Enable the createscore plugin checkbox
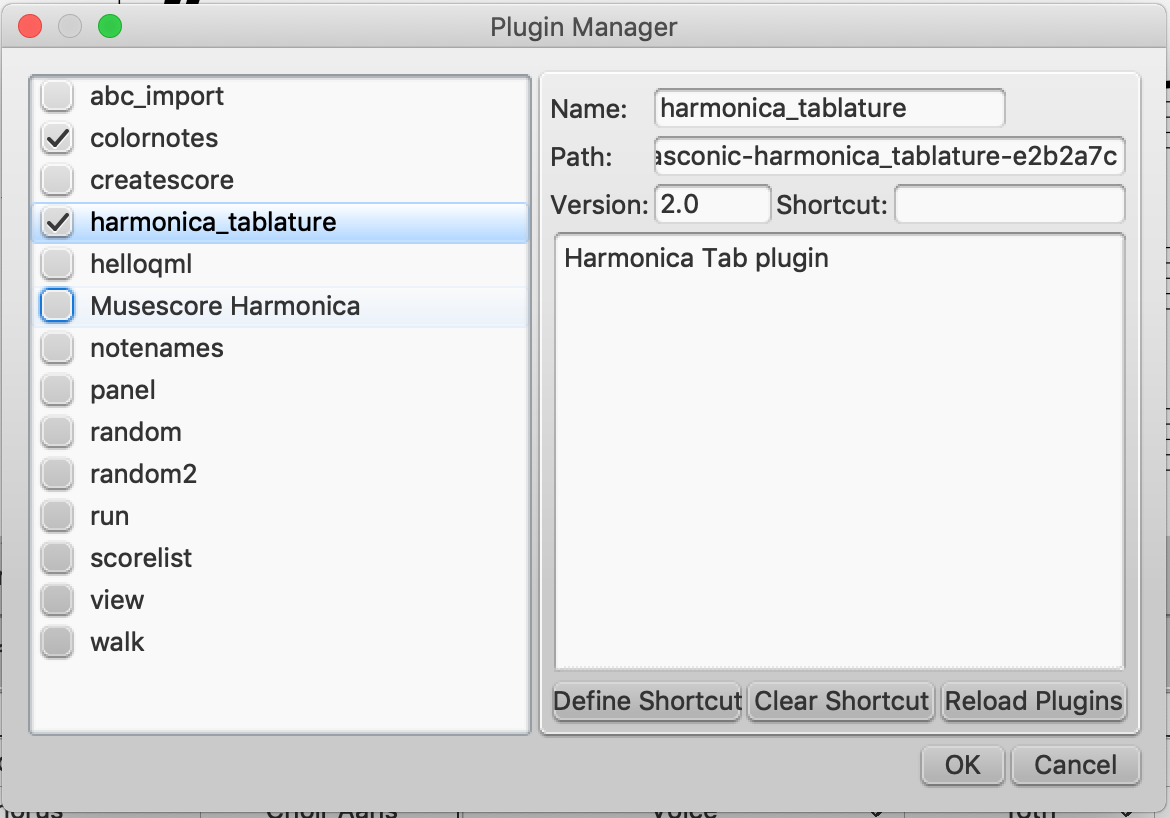Image resolution: width=1170 pixels, height=818 pixels. (x=57, y=180)
